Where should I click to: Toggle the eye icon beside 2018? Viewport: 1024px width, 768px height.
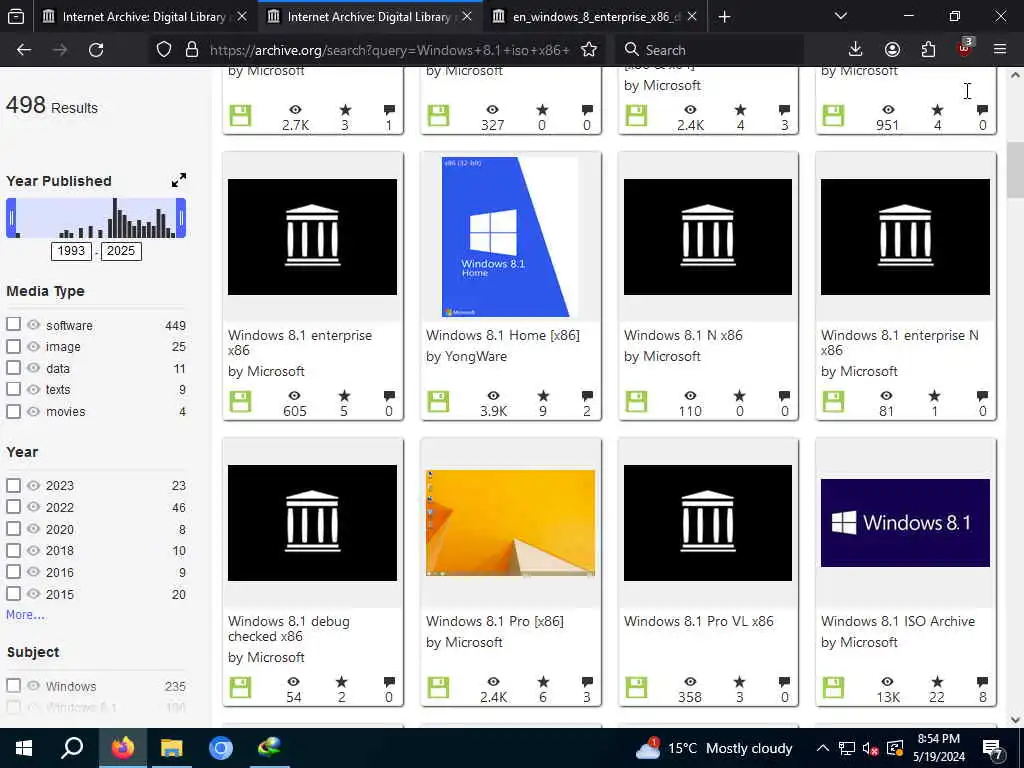coord(33,551)
